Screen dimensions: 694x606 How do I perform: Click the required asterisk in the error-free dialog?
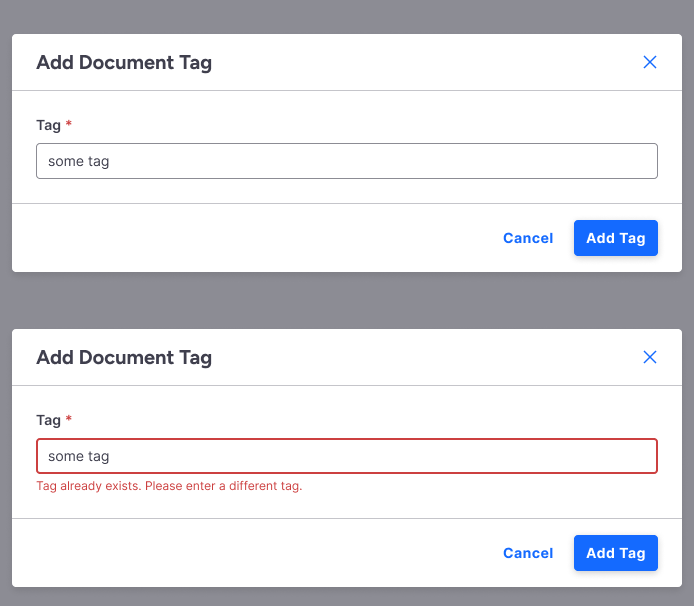pos(69,125)
